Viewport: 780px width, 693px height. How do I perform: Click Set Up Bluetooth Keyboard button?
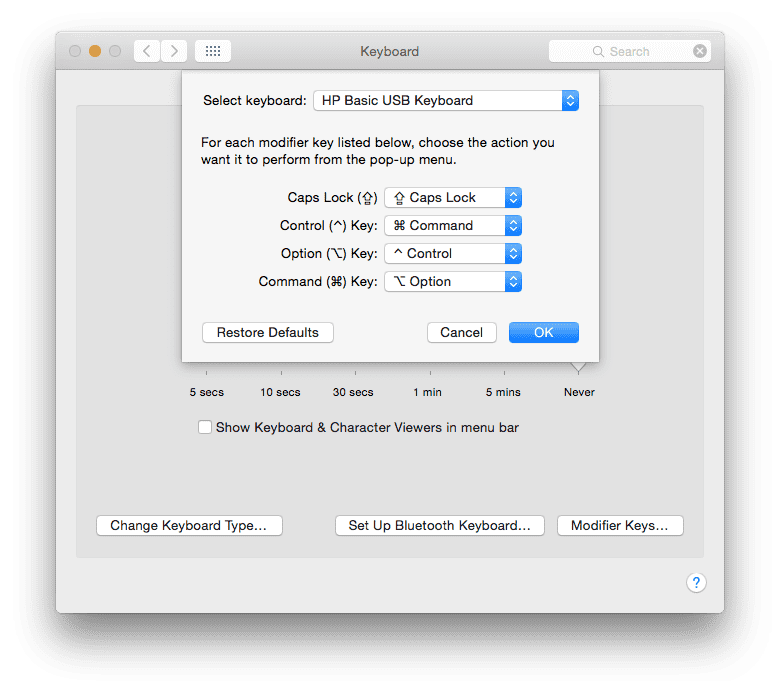(440, 525)
